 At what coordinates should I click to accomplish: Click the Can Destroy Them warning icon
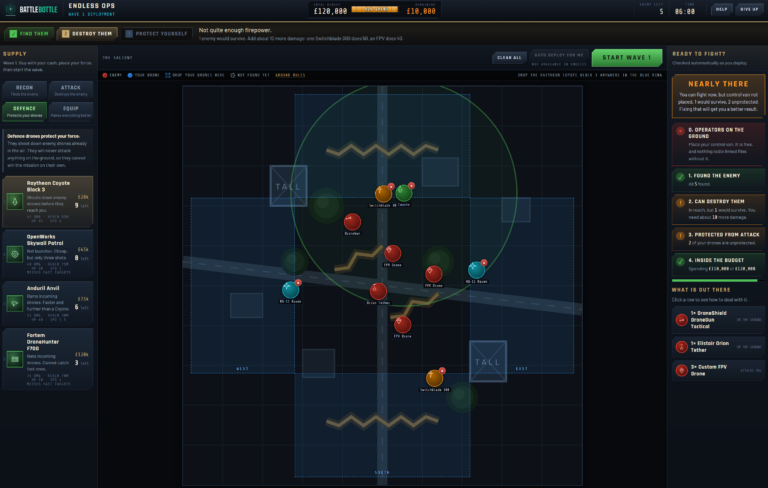click(x=680, y=202)
